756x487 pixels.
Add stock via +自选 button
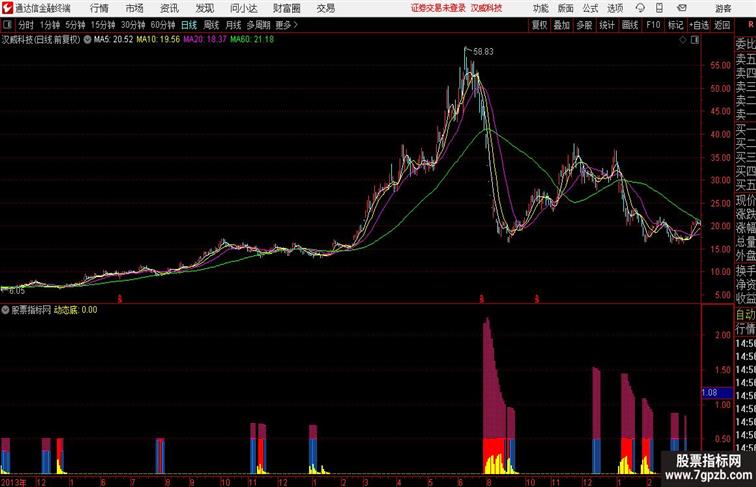(x=699, y=25)
